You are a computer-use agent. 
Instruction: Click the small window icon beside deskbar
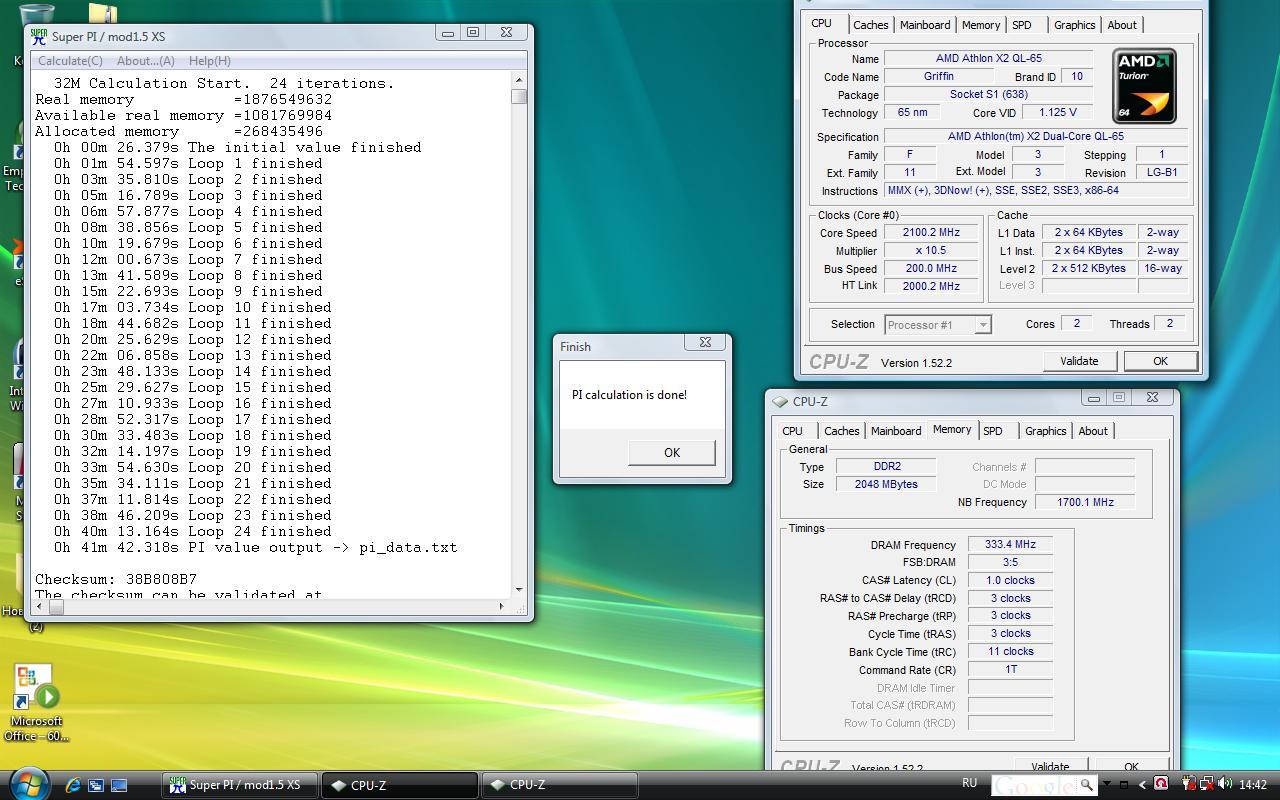click(1124, 785)
